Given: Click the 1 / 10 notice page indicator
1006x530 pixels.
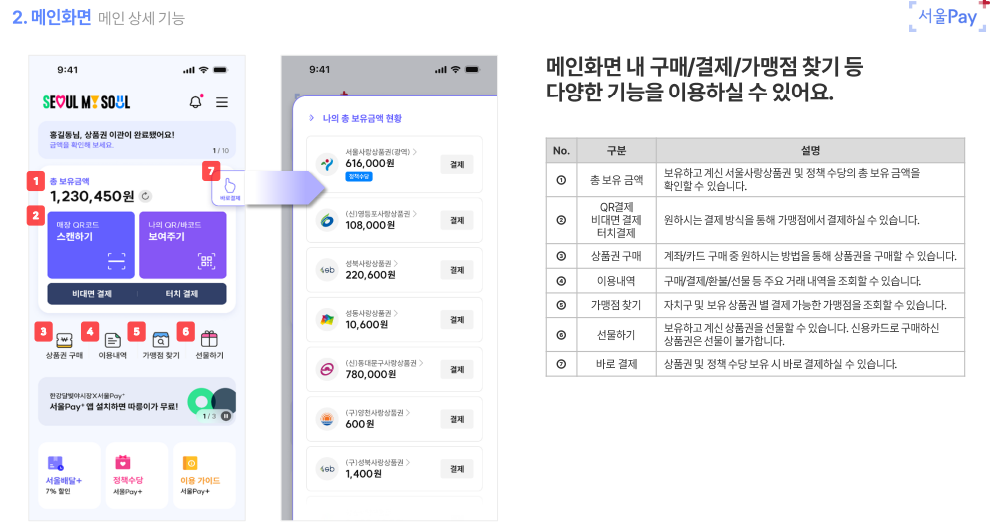Looking at the screenshot, I should (221, 151).
